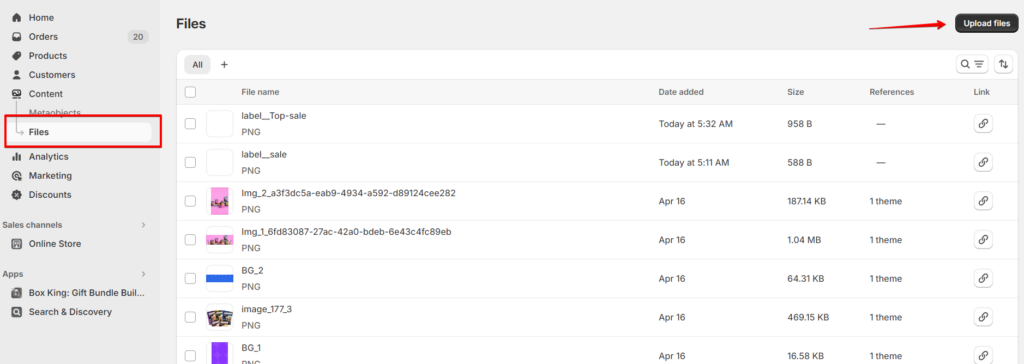
Task: Click the Online Store icon
Action: (x=17, y=244)
